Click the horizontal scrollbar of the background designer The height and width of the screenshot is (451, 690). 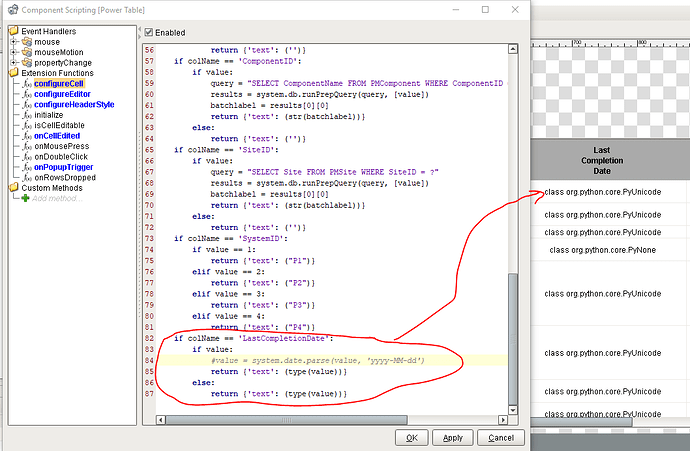click(x=581, y=422)
